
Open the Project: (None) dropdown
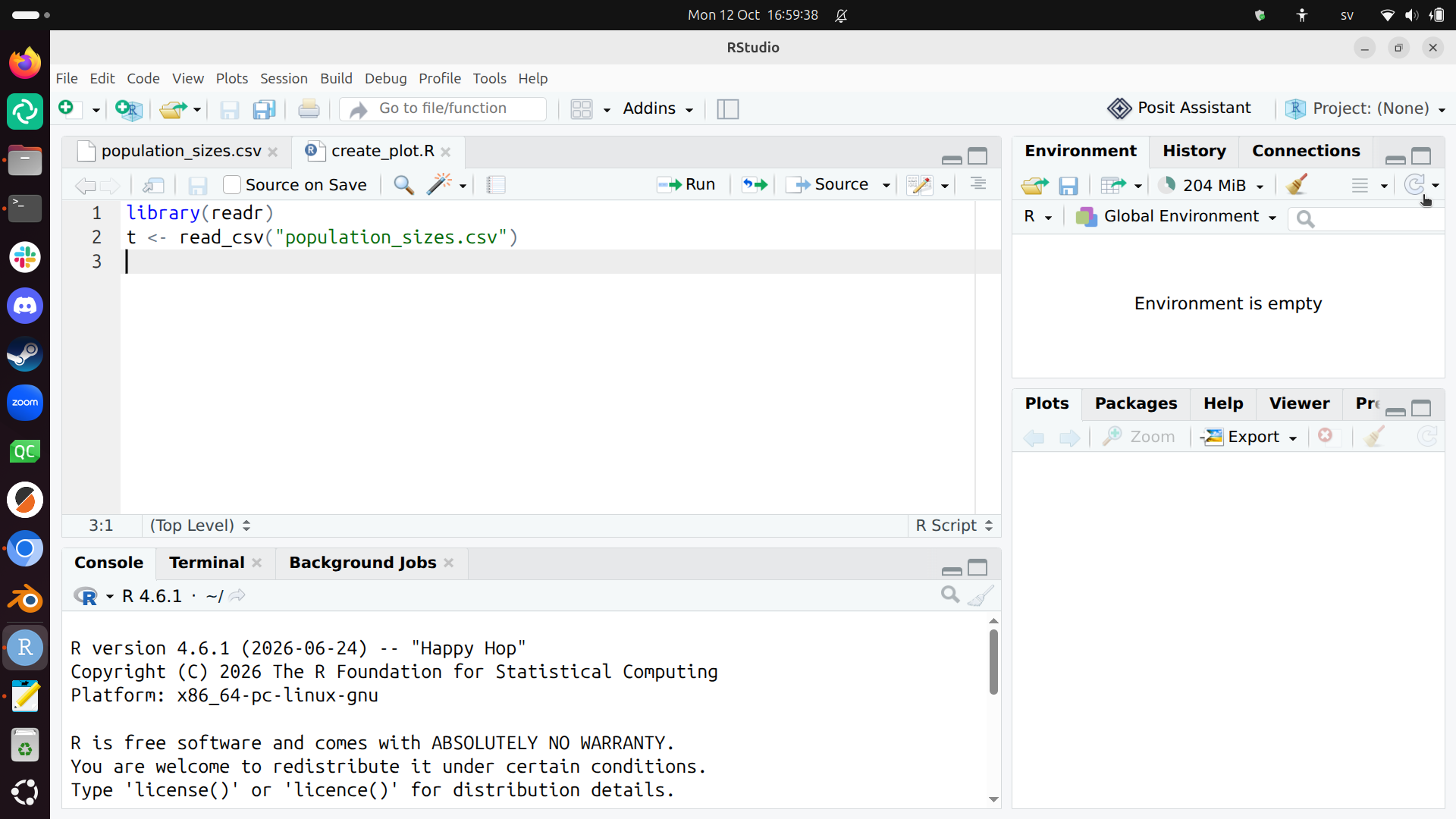[1366, 108]
